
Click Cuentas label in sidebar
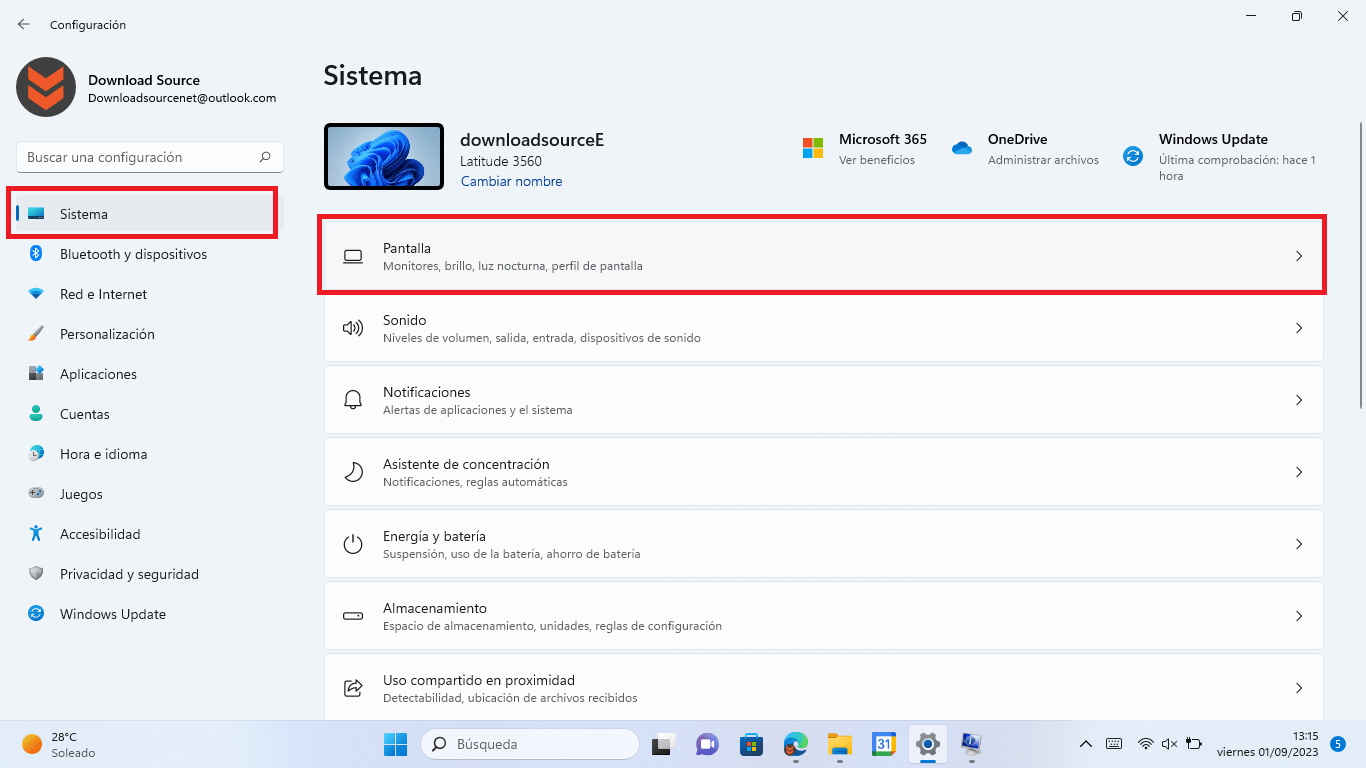(x=85, y=414)
